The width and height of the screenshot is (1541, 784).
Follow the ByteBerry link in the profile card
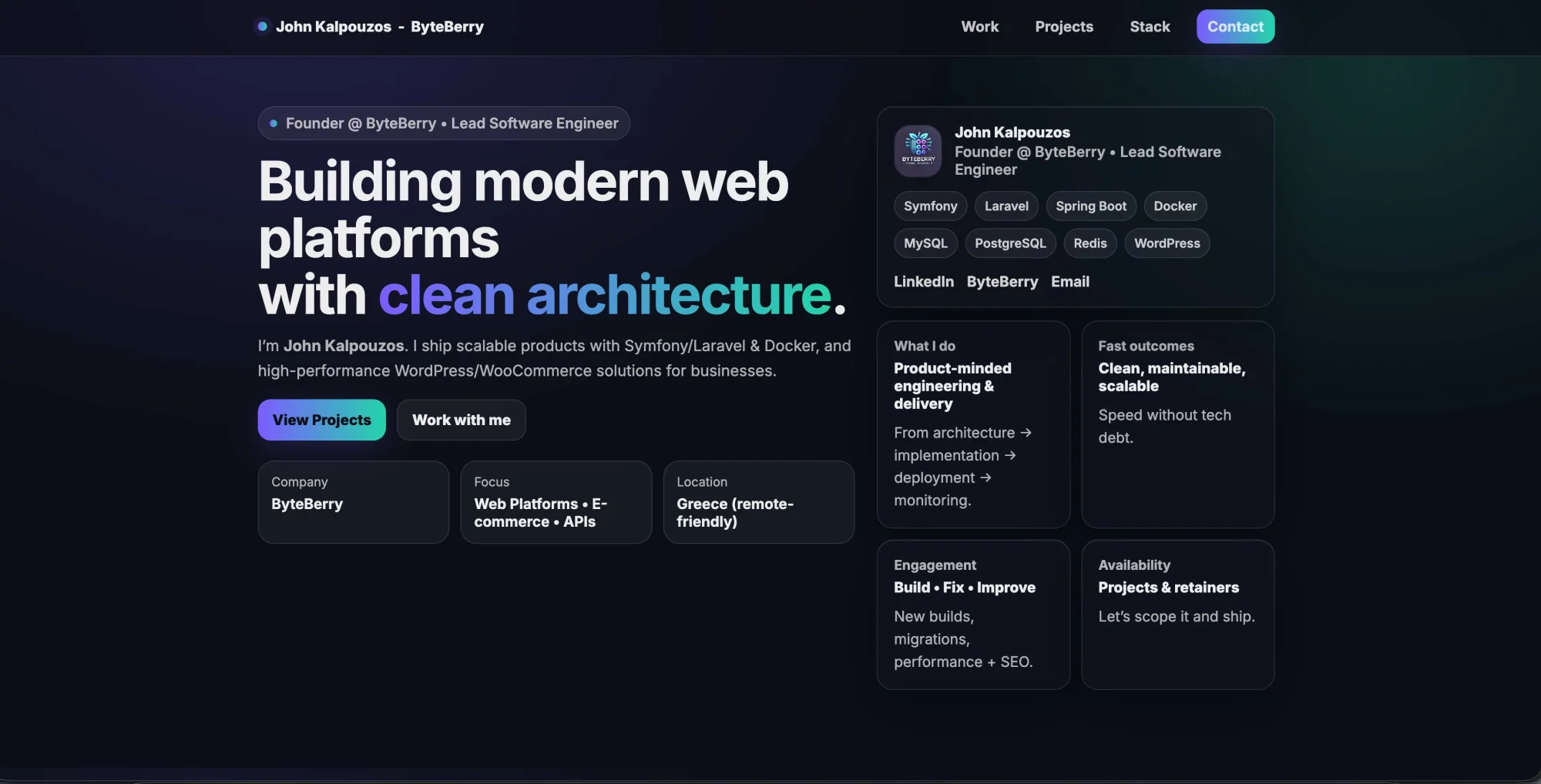pos(1002,282)
